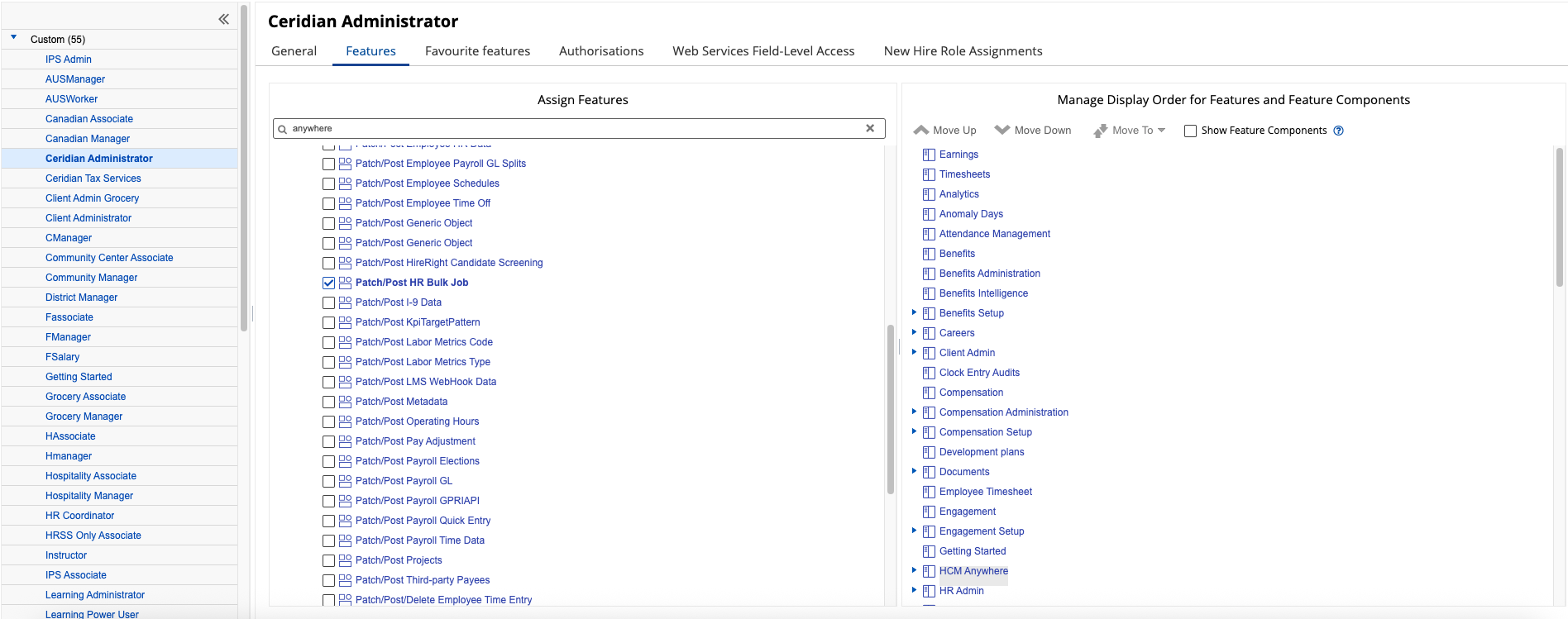The image size is (1568, 619).
Task: Collapse the Custom (55) role group
Action: point(13,37)
